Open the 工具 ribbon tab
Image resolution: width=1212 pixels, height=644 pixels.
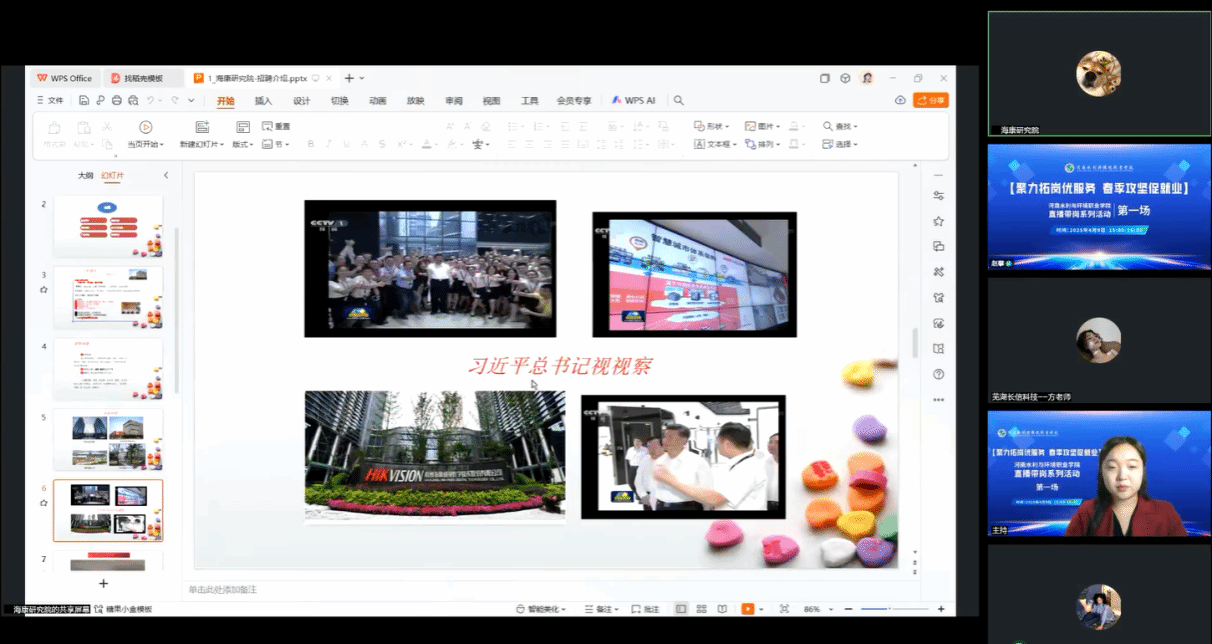(529, 101)
